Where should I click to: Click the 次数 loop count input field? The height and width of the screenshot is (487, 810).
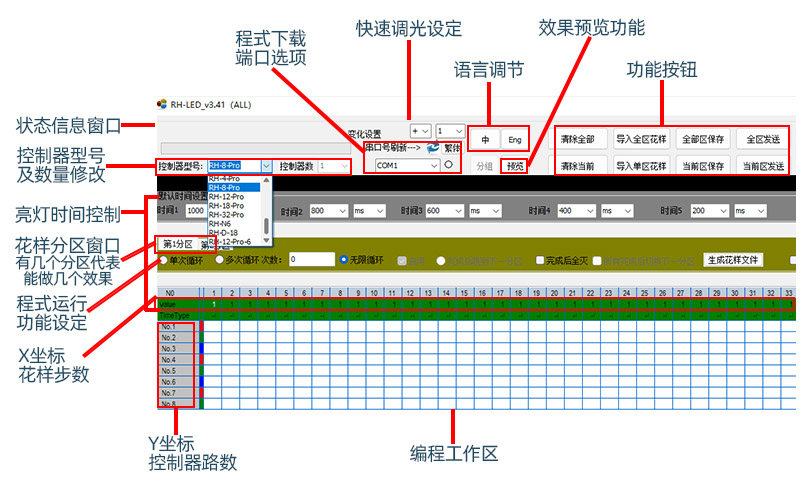point(311,259)
